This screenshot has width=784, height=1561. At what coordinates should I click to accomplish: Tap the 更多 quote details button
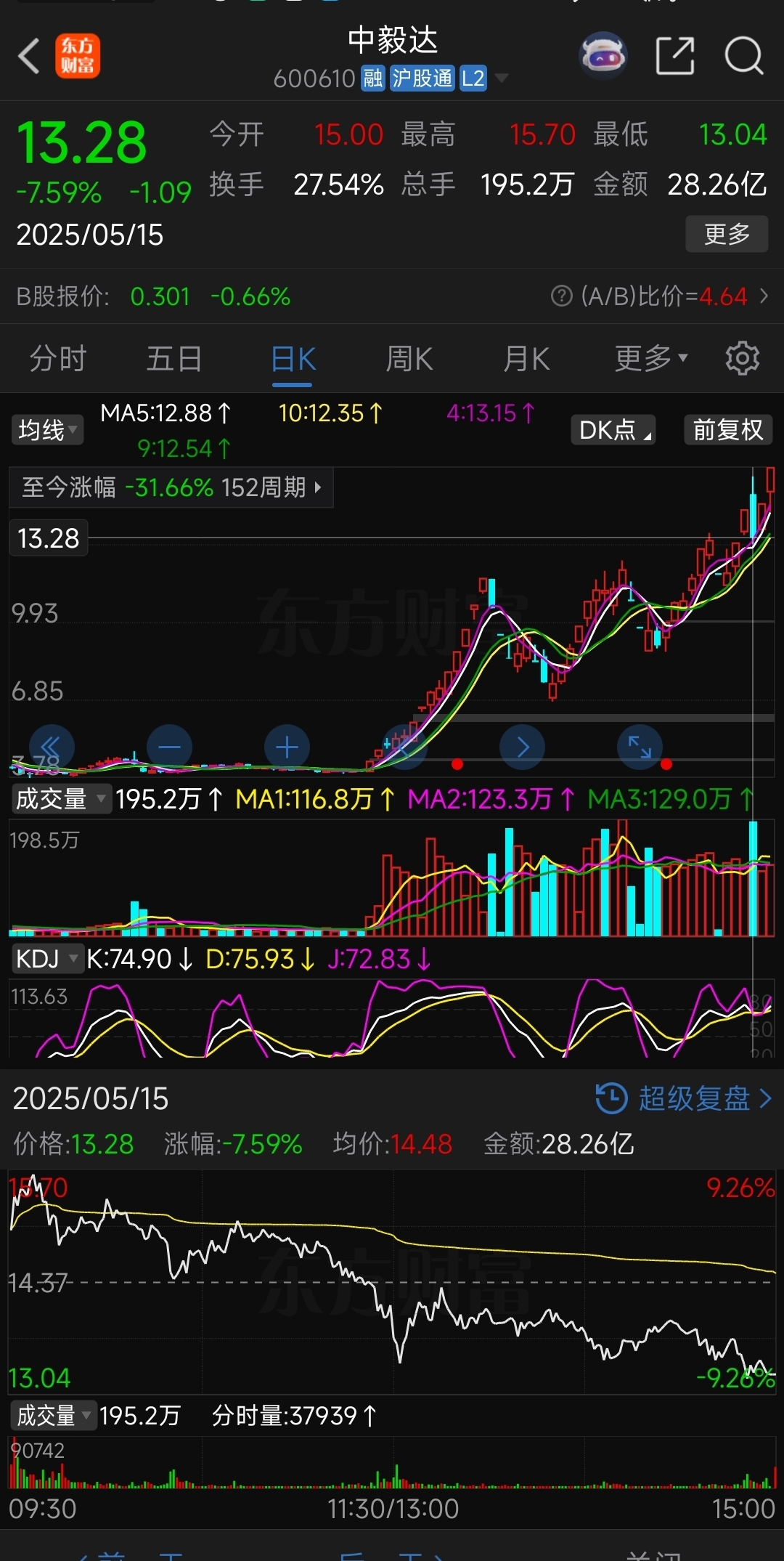point(727,234)
